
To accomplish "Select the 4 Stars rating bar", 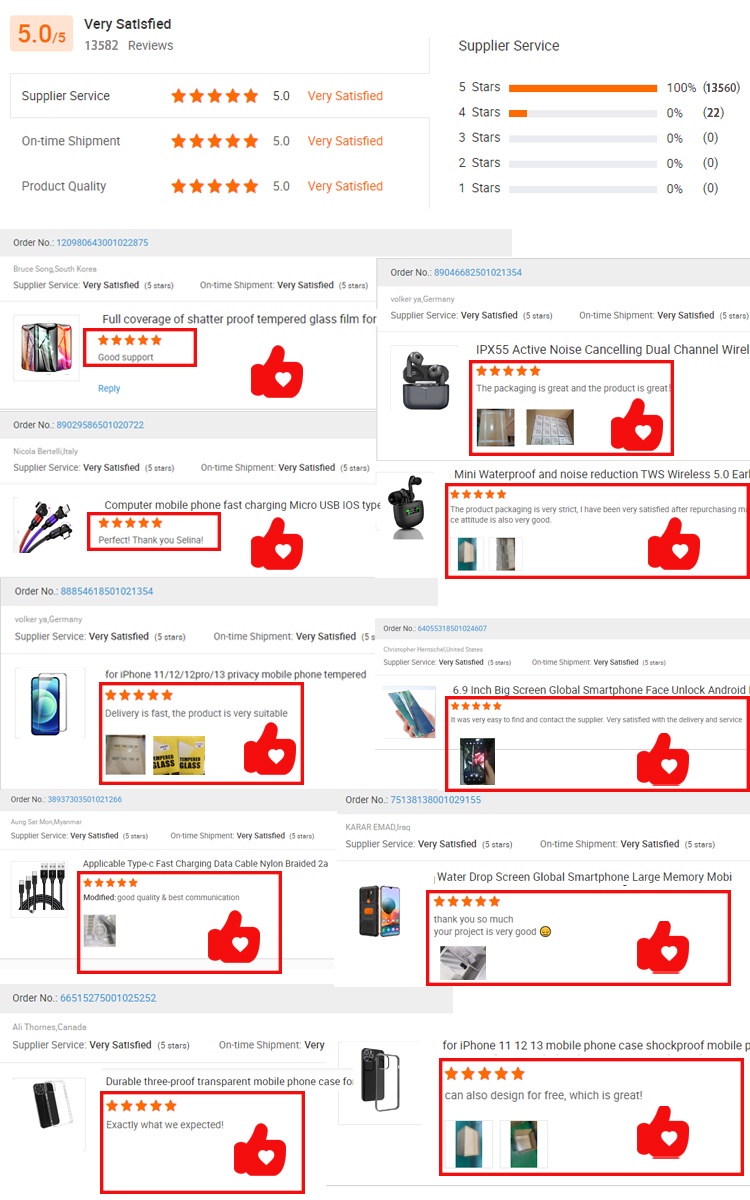I will coord(583,113).
